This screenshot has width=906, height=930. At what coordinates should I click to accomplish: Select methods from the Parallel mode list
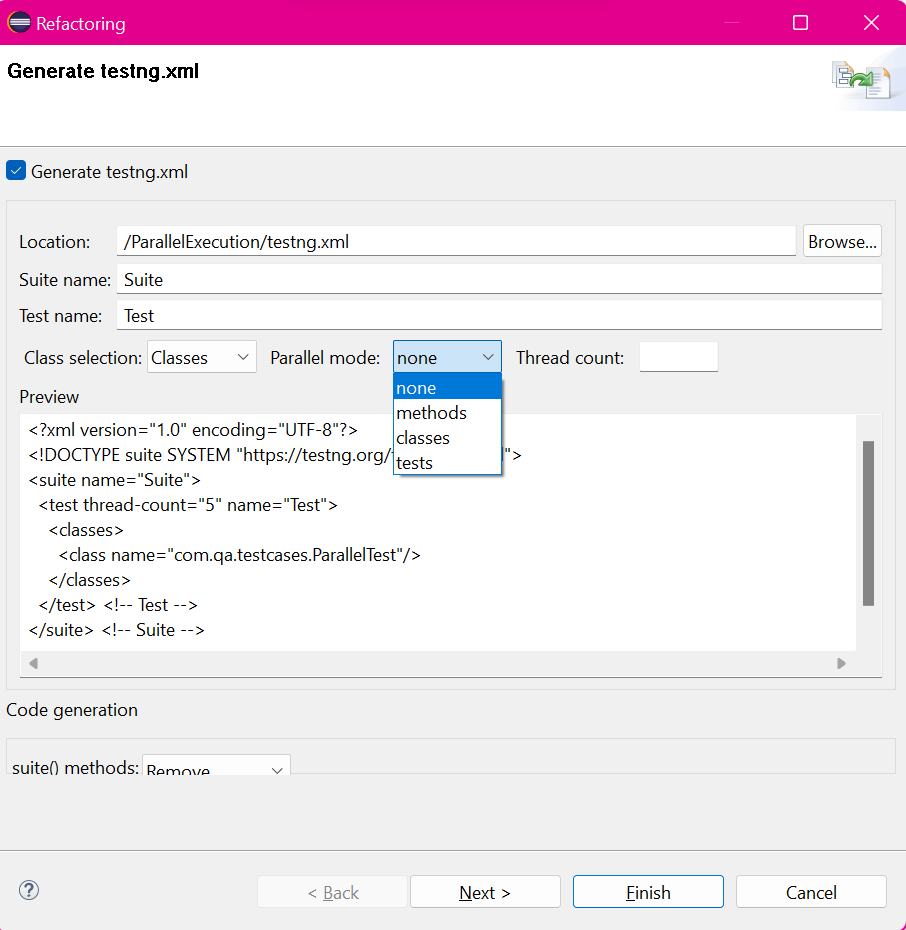(x=431, y=412)
